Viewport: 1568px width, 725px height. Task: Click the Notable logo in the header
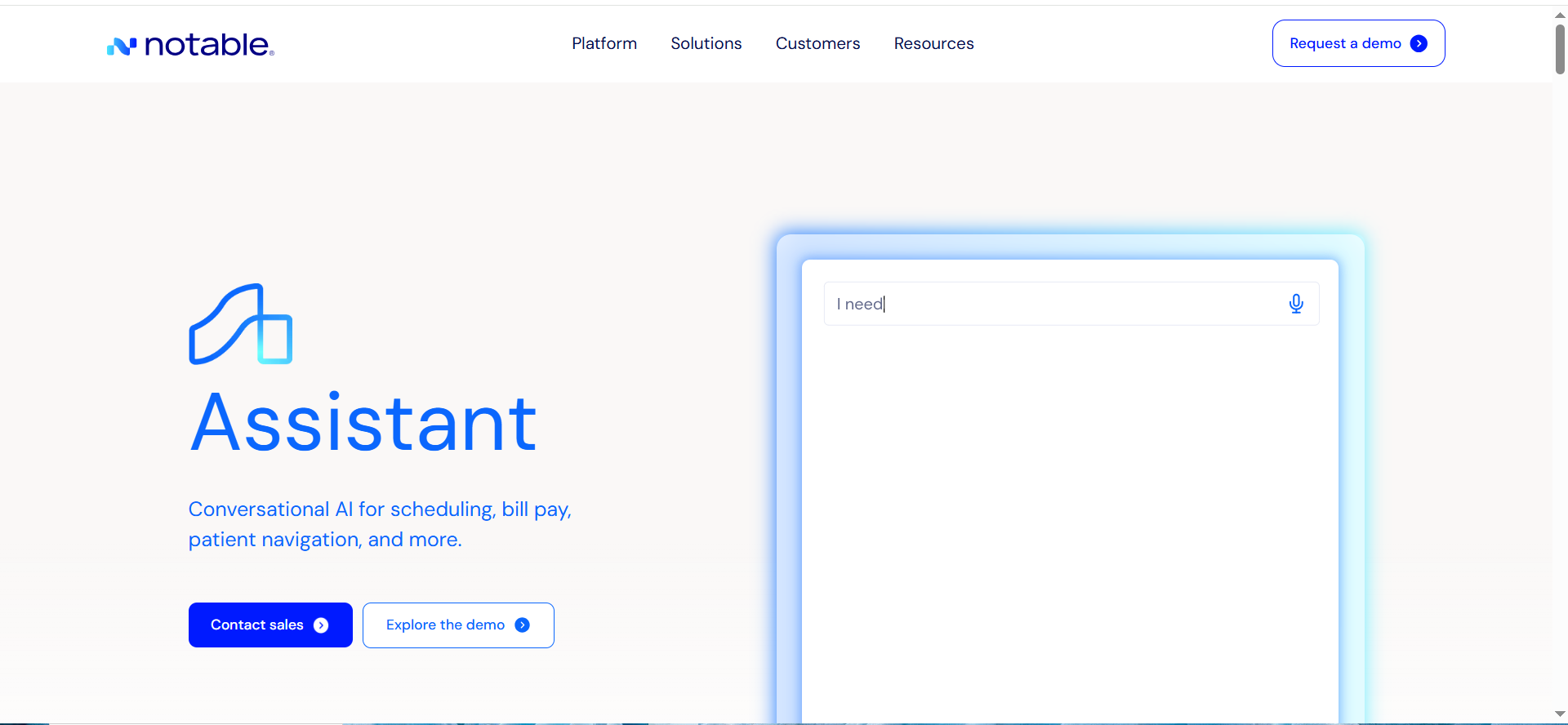[x=190, y=45]
